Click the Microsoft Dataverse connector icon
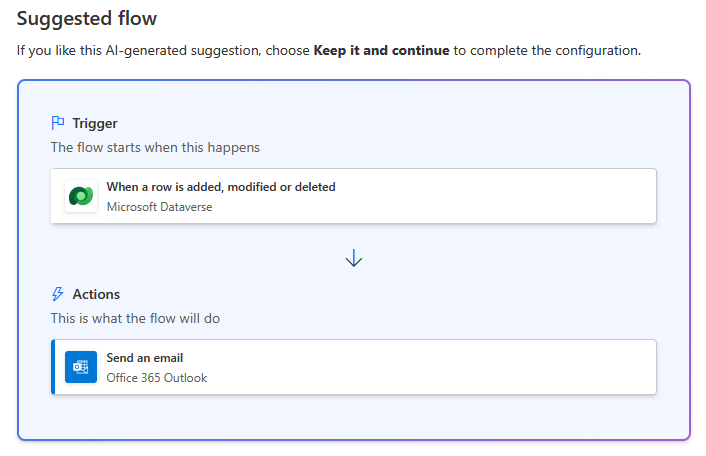This screenshot has height=456, width=706. 81,196
